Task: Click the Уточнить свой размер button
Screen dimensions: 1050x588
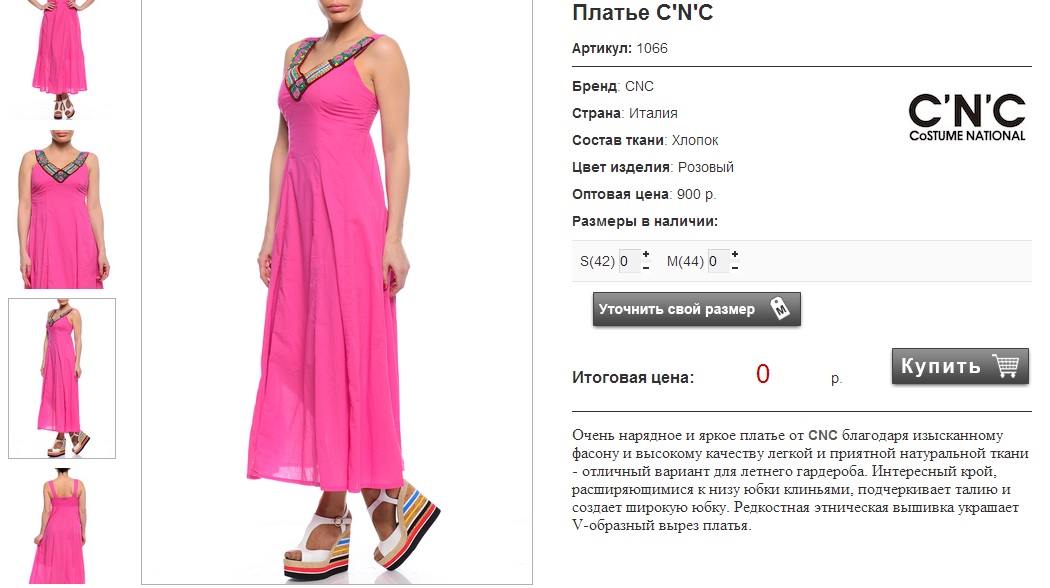Action: click(696, 309)
